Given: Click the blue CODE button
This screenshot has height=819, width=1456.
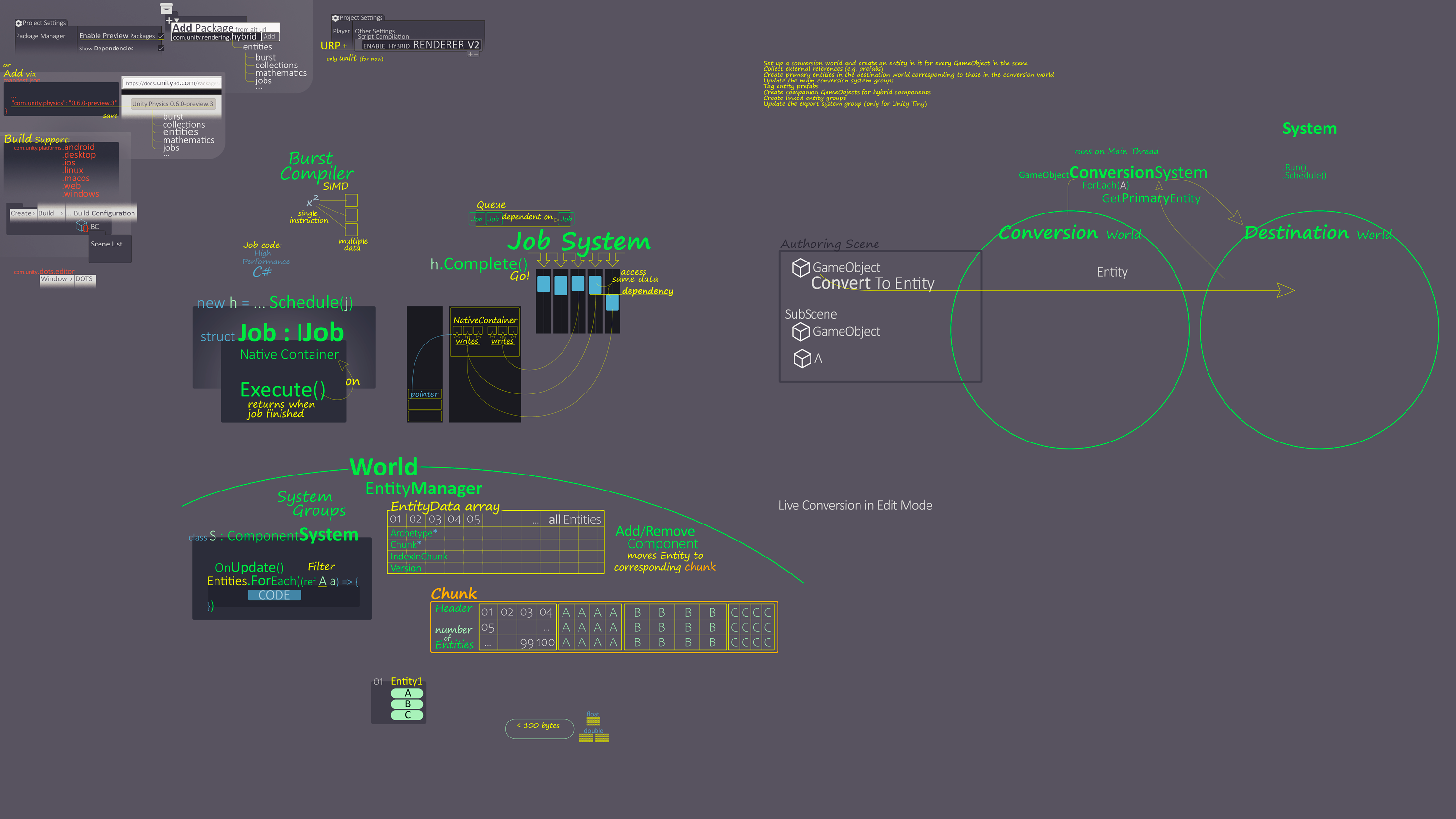Looking at the screenshot, I should pyautogui.click(x=274, y=595).
